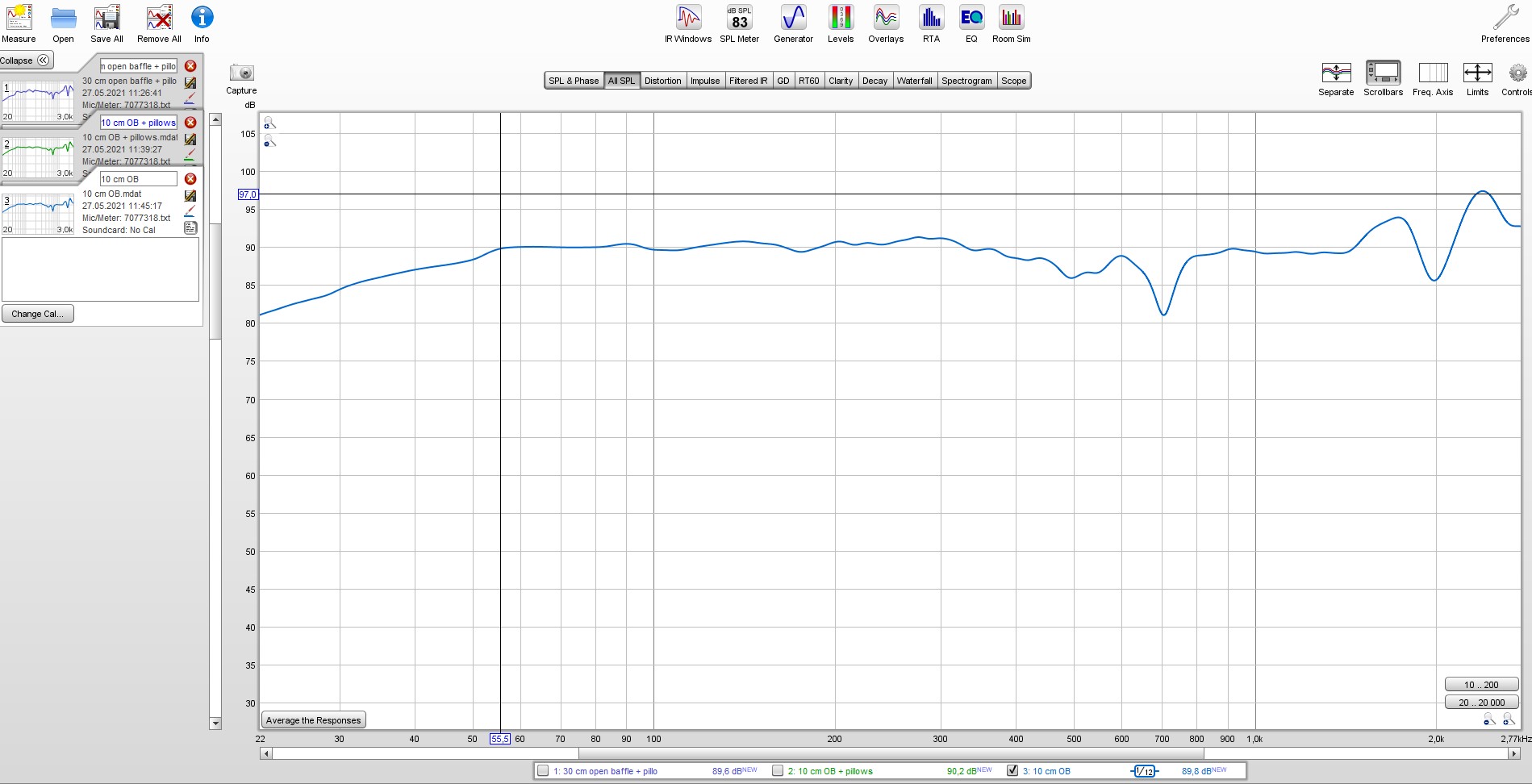Switch to SPL & Phase tab

(x=574, y=81)
